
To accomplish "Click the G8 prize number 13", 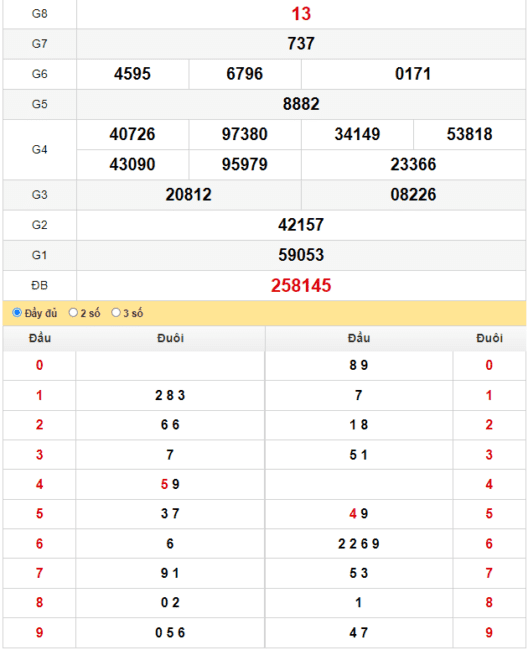I will click(301, 14).
